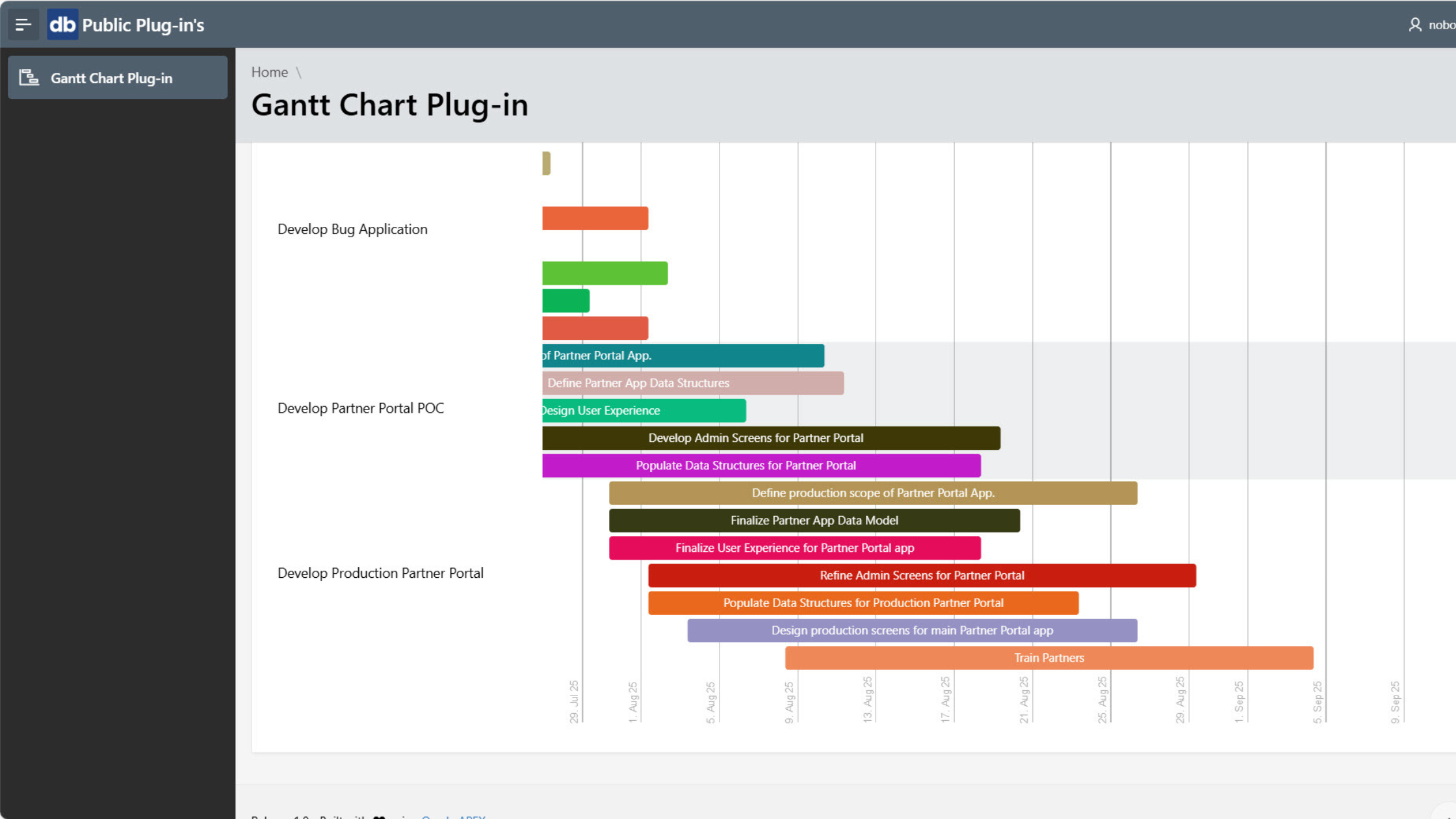Select Finalize Partner App Data Model bar
The image size is (1456, 819).
[814, 520]
